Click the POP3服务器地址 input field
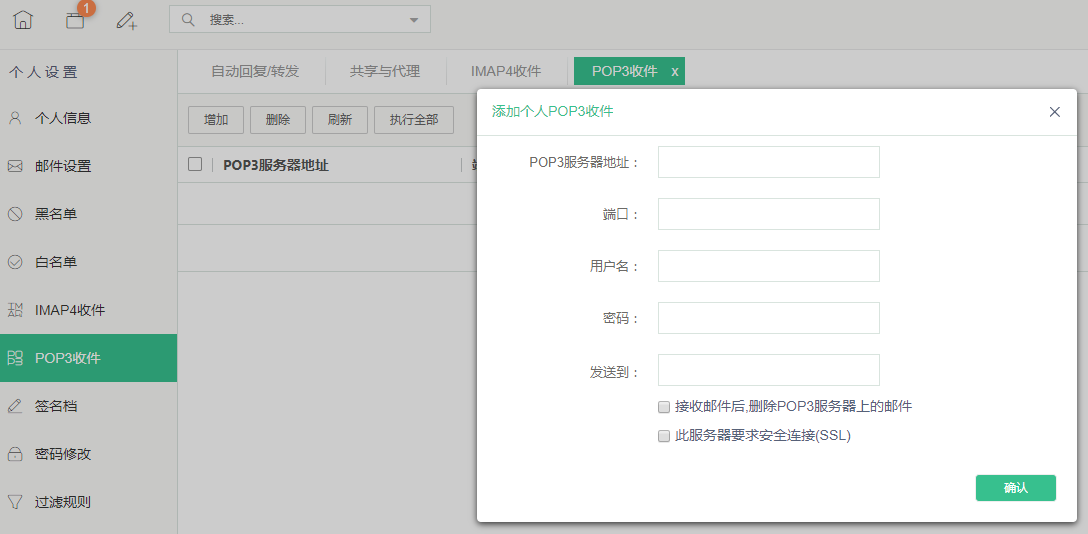Image resolution: width=1088 pixels, height=534 pixels. click(769, 162)
